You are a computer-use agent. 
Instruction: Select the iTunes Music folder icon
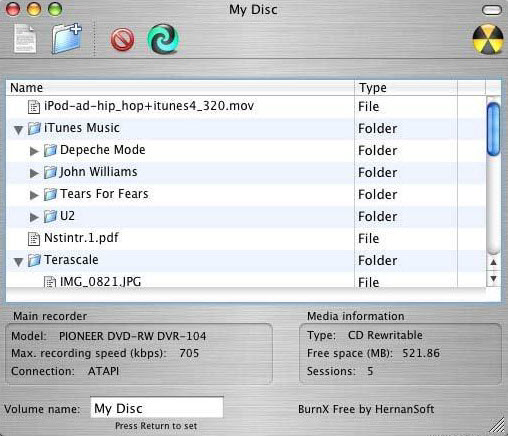point(34,128)
